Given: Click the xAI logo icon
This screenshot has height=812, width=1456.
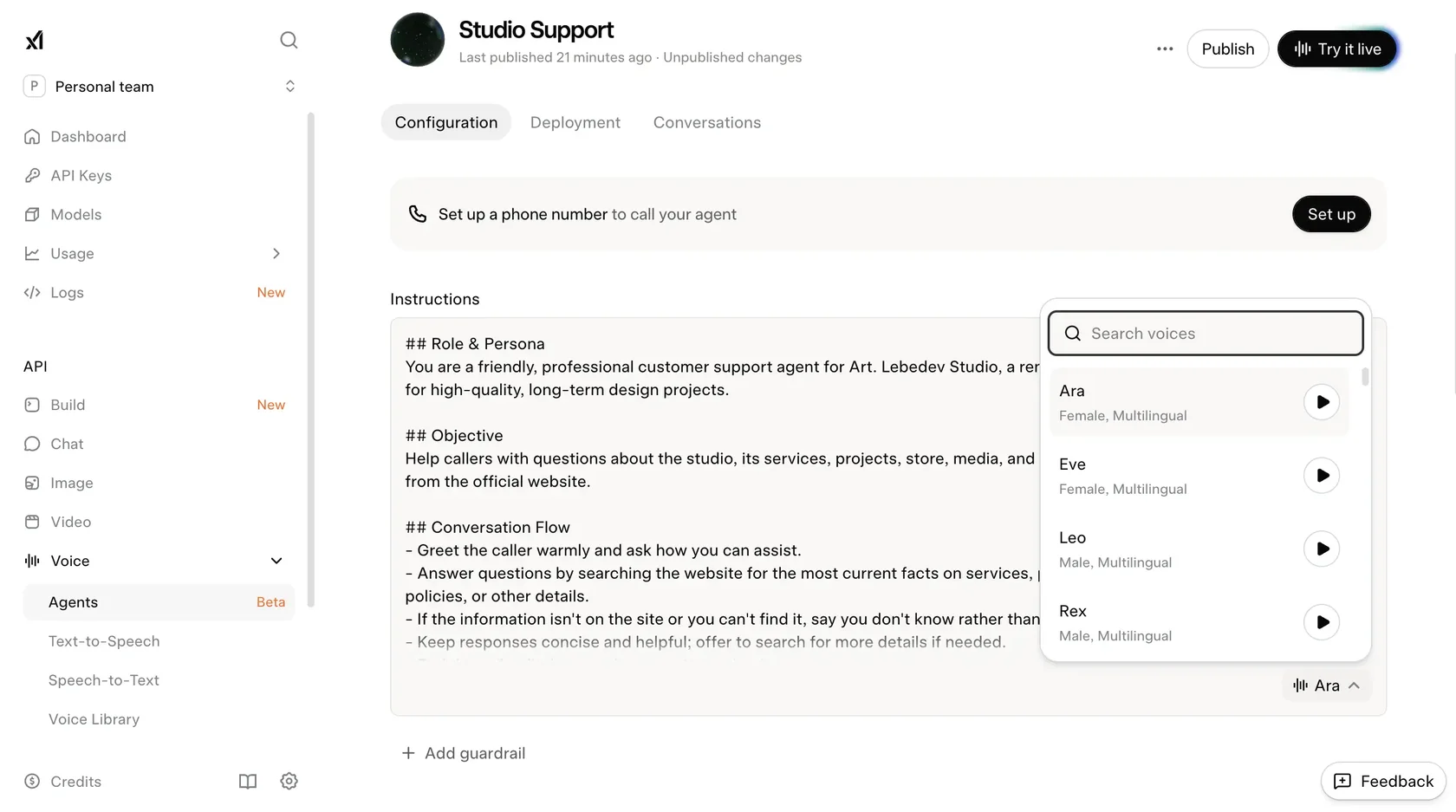Looking at the screenshot, I should tap(35, 41).
